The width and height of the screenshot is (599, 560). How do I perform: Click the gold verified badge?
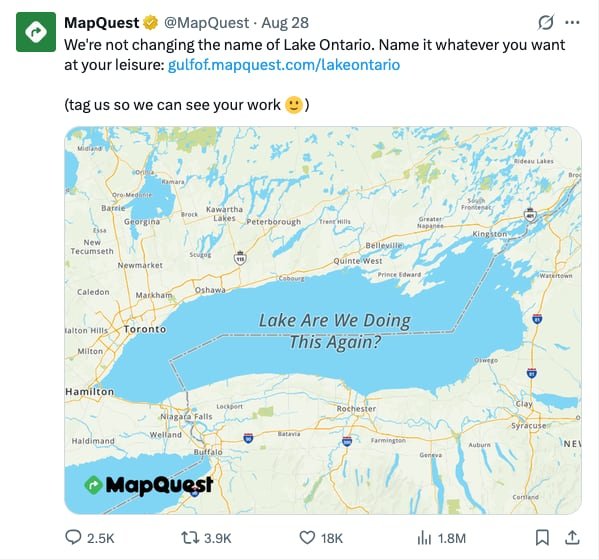pyautogui.click(x=151, y=23)
